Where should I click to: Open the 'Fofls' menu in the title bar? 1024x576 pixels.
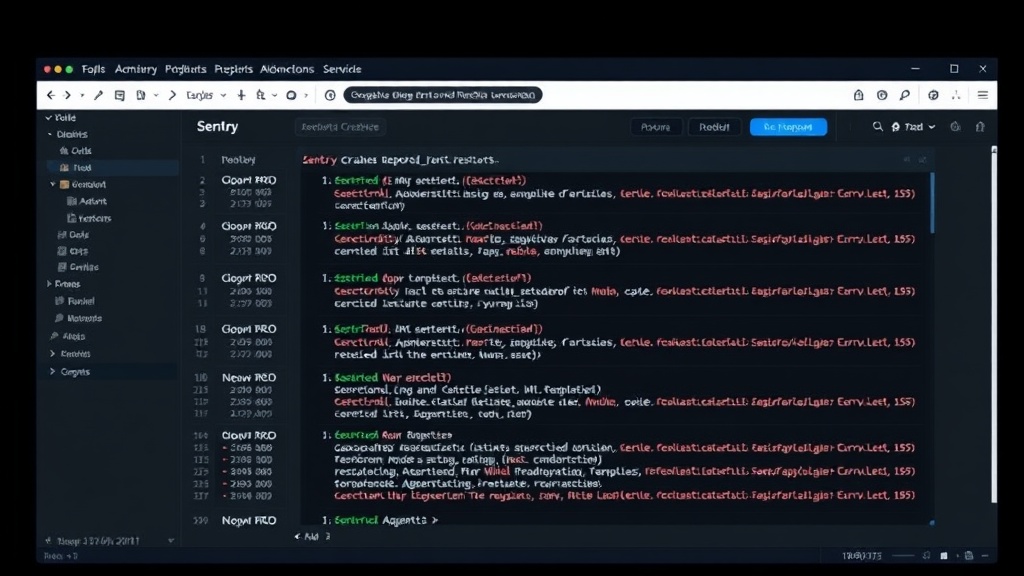click(93, 69)
